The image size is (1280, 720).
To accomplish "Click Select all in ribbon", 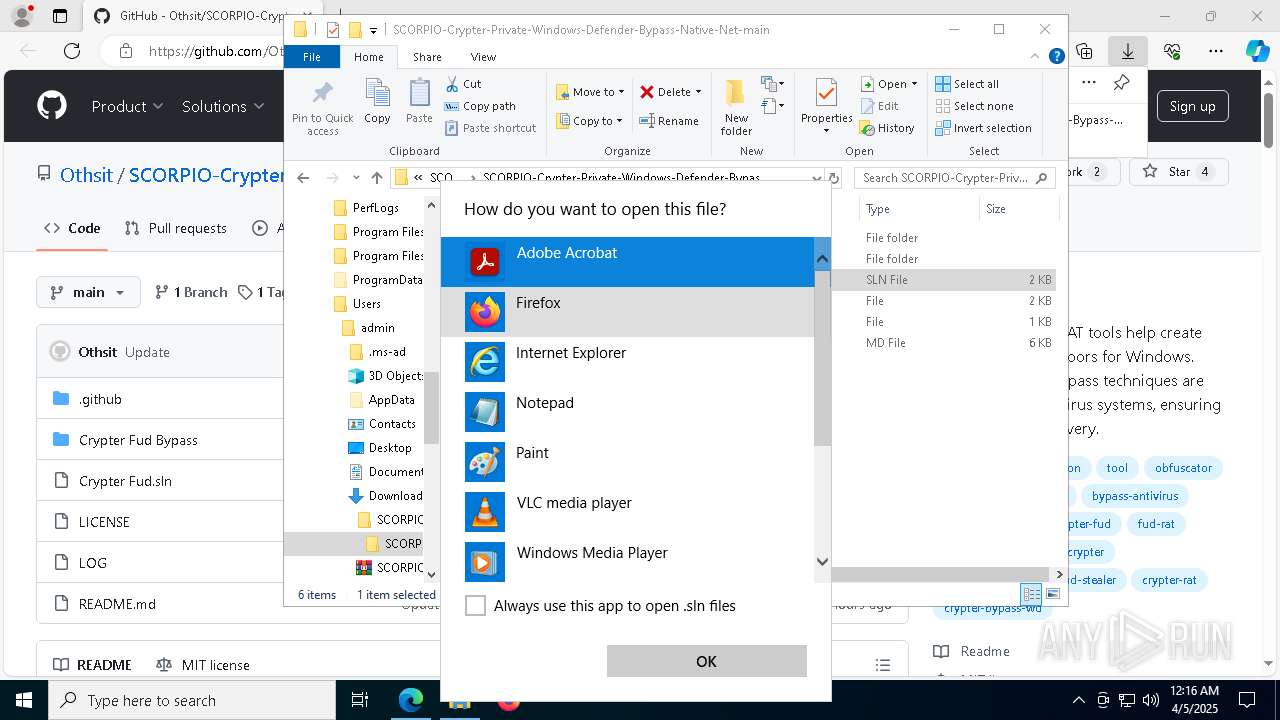I will click(967, 84).
